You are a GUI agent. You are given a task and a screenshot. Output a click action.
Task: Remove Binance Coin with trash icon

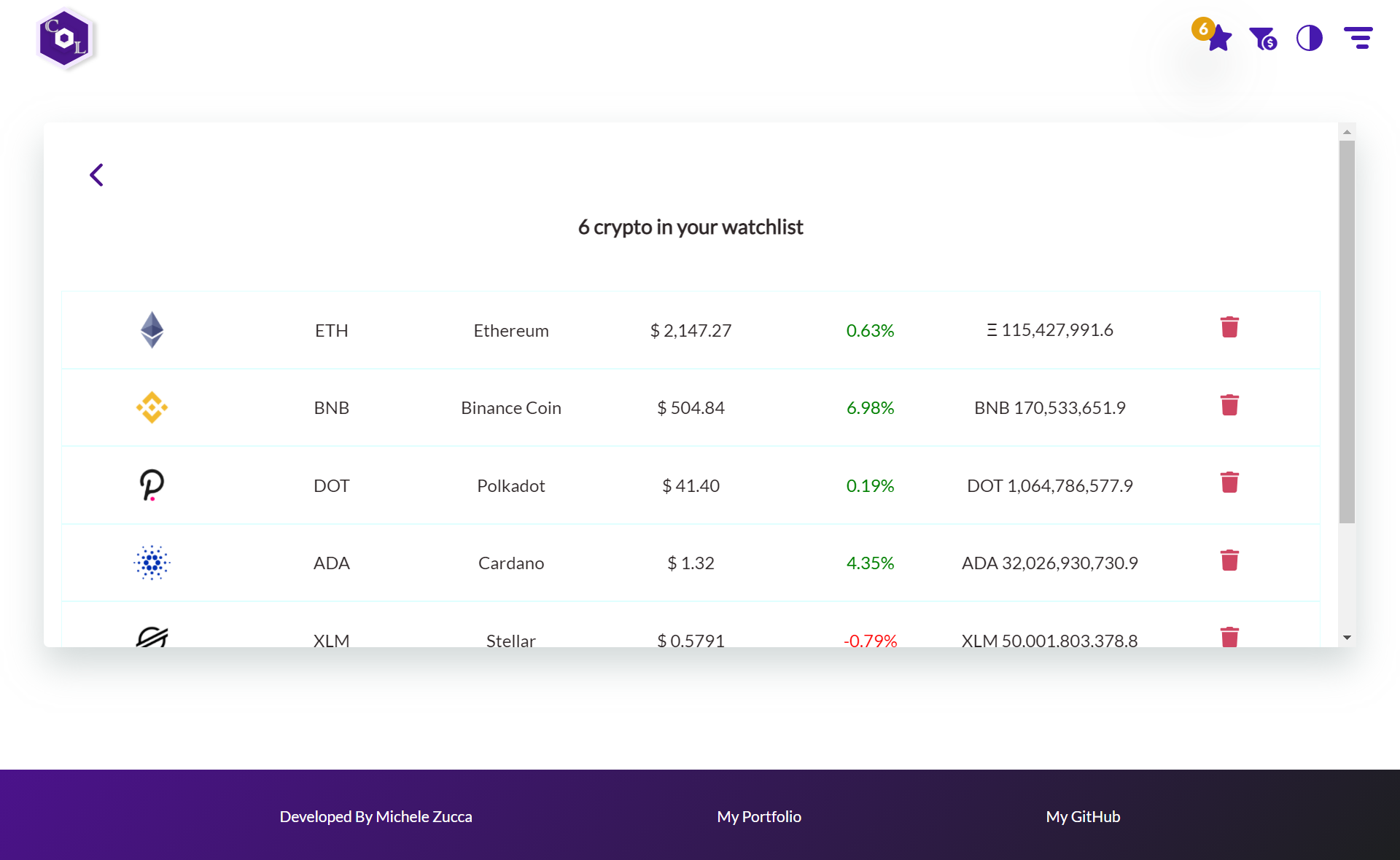point(1229,405)
